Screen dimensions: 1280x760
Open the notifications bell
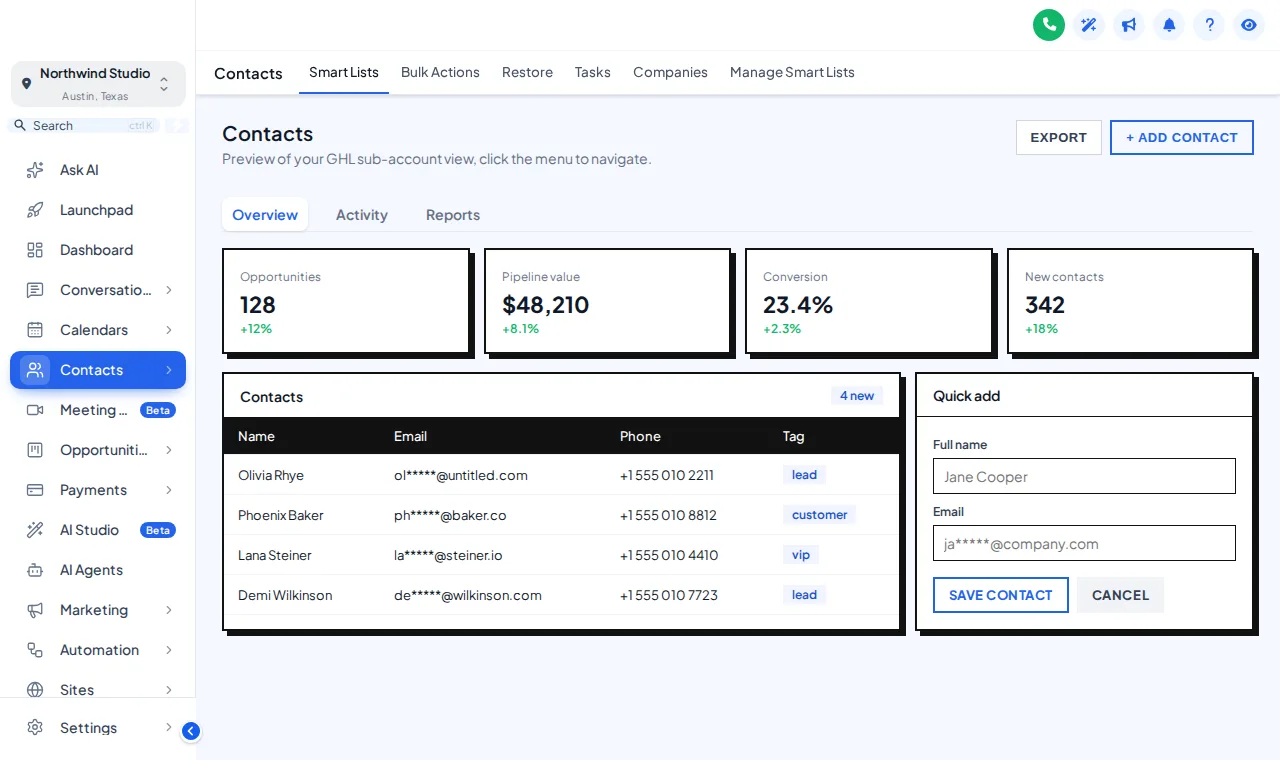[1169, 25]
